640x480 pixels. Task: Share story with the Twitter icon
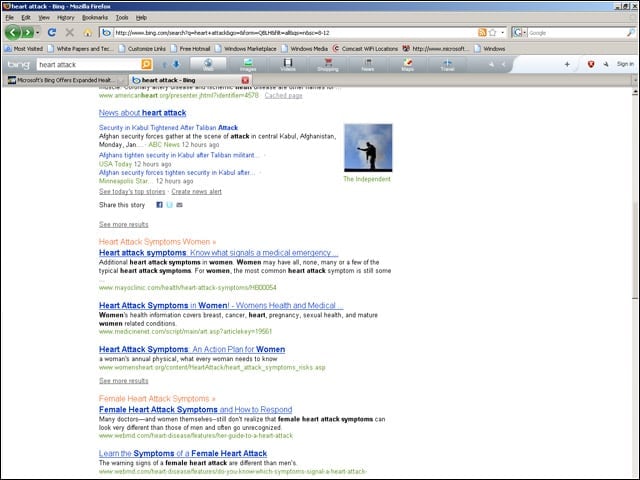coord(169,204)
